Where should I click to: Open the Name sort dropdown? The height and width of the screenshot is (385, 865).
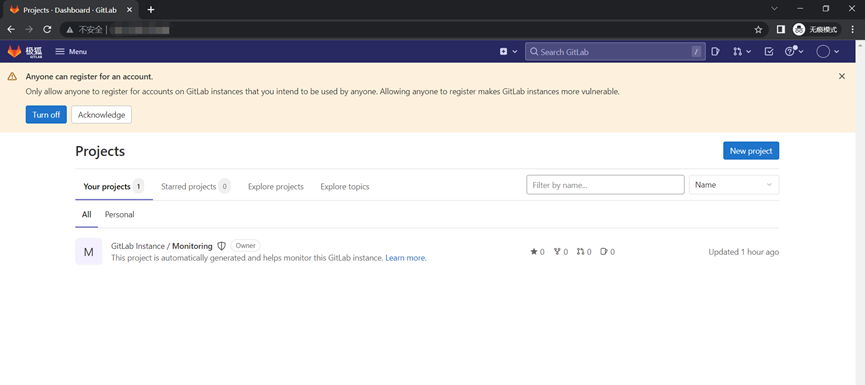pos(734,185)
